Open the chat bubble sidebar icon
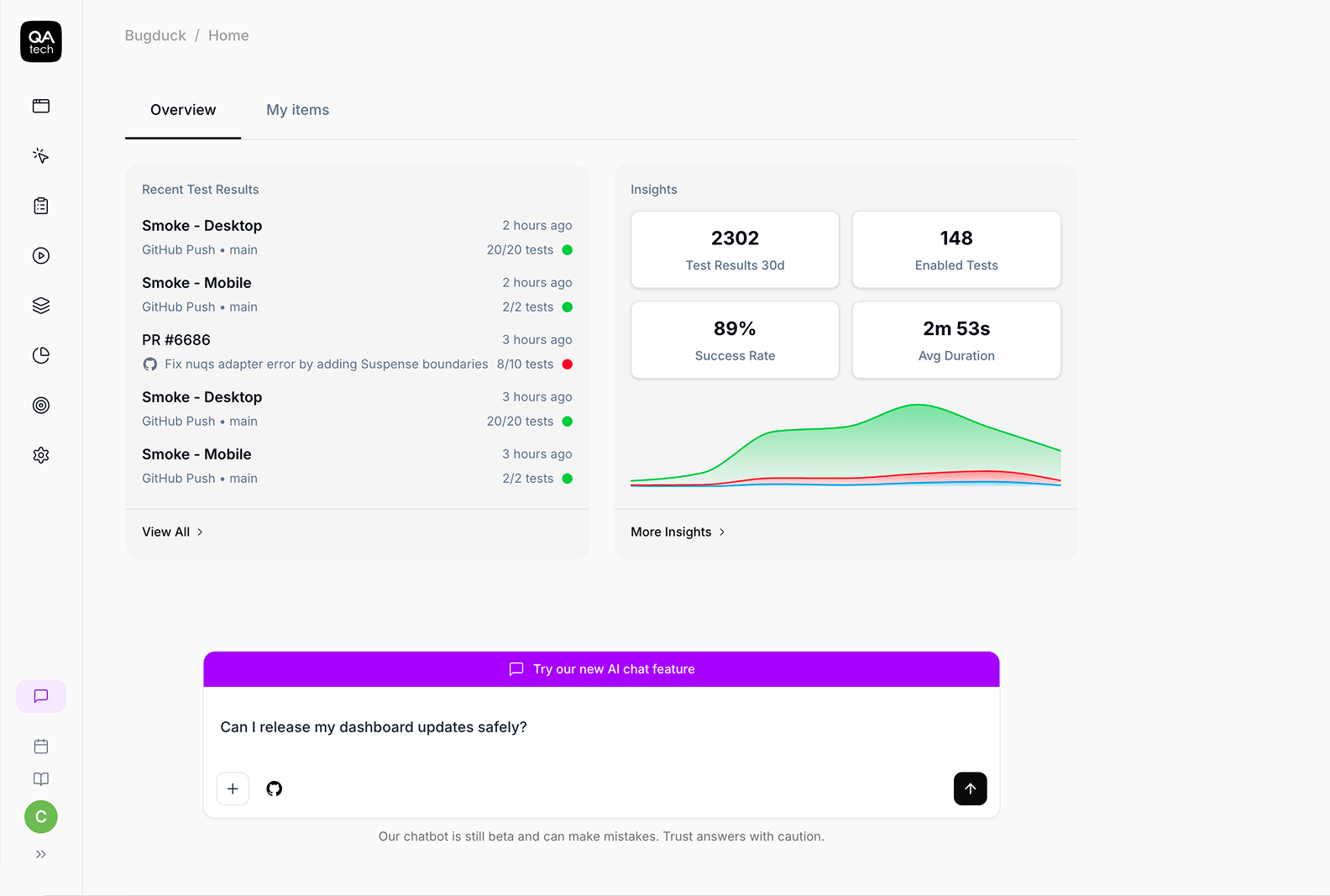 click(x=41, y=696)
